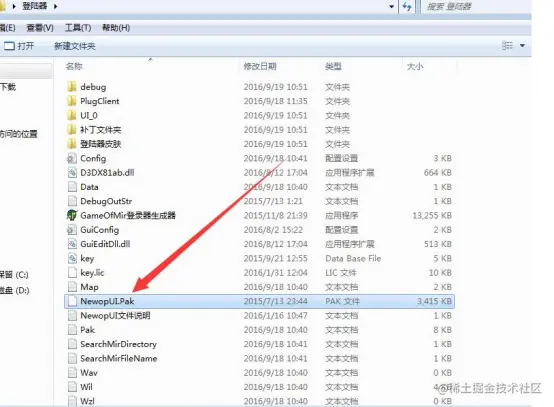This screenshot has width=554, height=407.
Task: Expand the arrow before 登陆器 in breadcrumb
Action: click(x=14, y=6)
